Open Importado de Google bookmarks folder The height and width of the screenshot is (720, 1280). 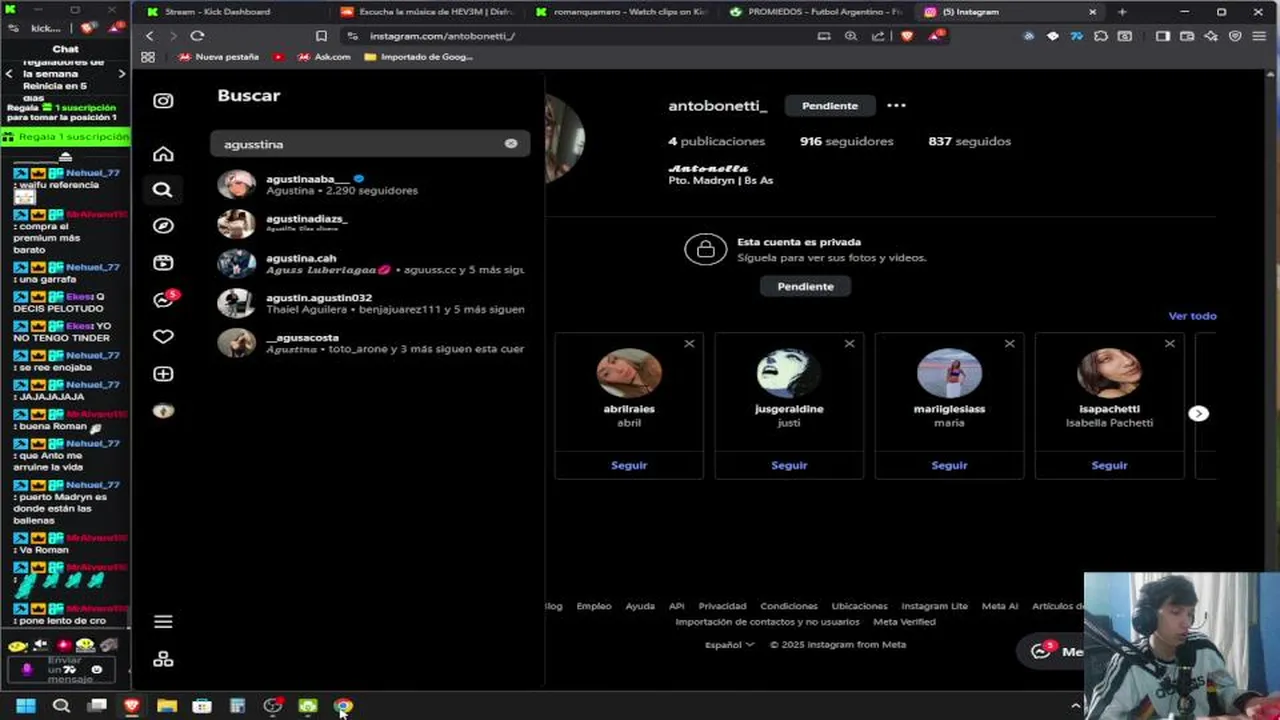[419, 57]
